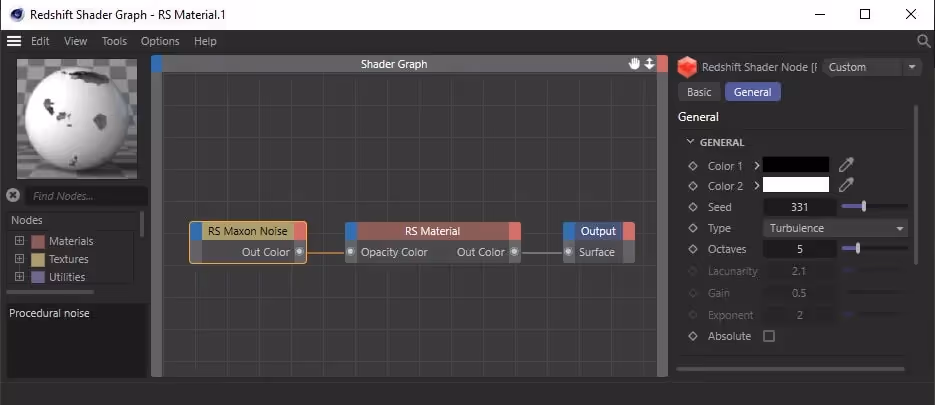
Task: Toggle the Absolute checkbox
Action: click(769, 336)
